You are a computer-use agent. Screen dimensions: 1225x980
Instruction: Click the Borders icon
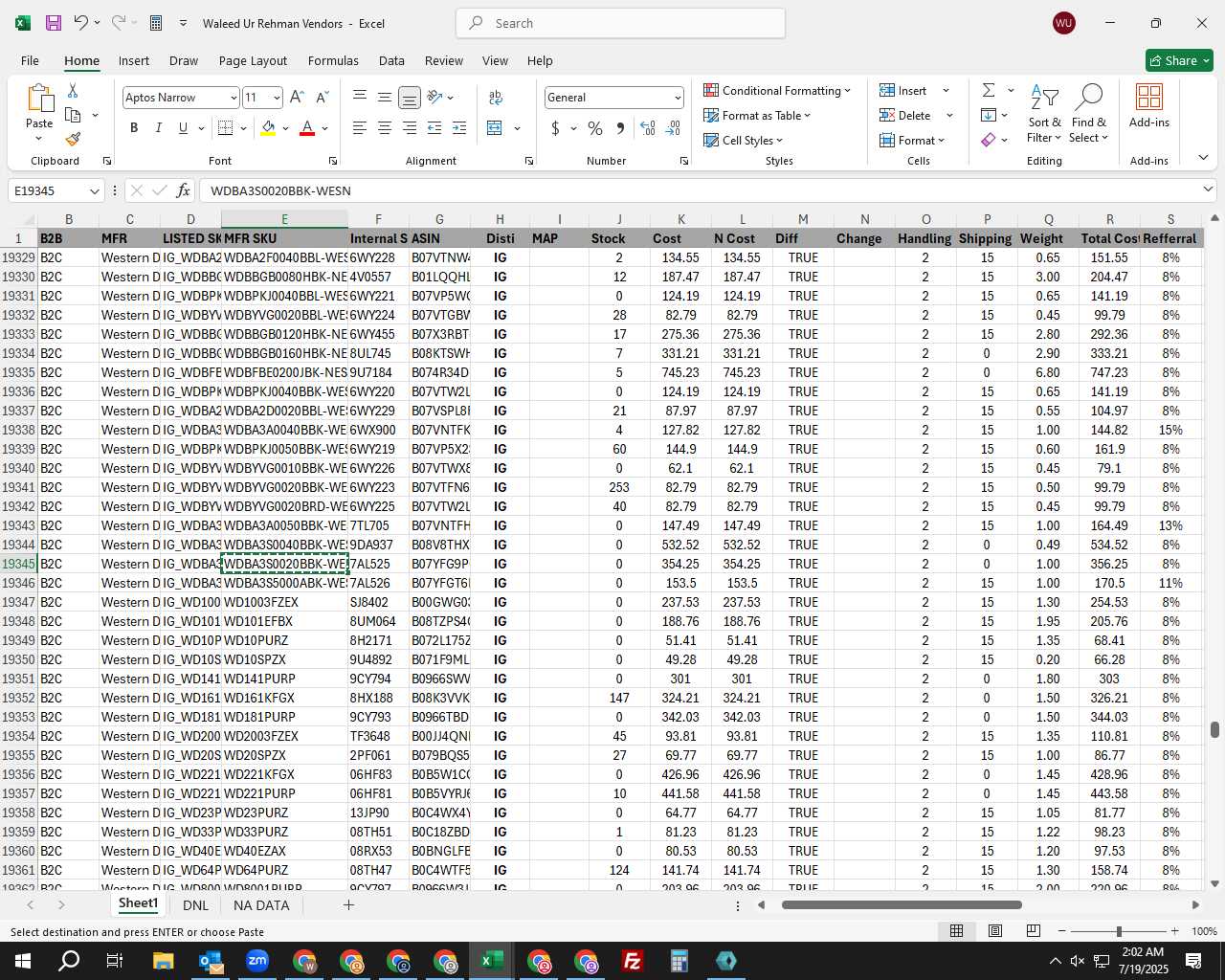click(226, 128)
